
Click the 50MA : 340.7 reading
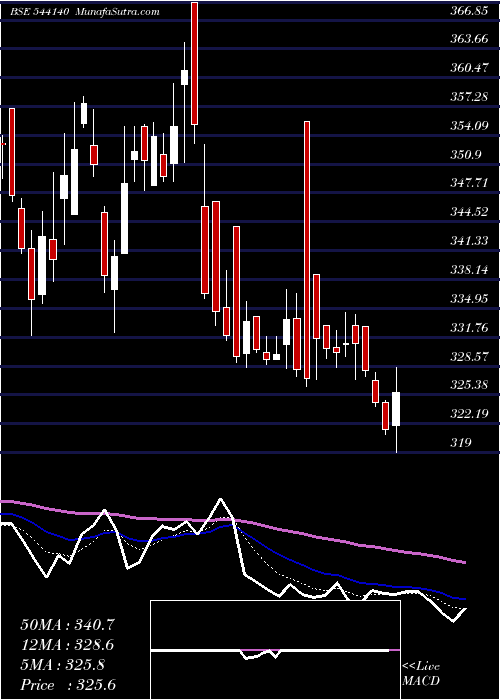[x=67, y=625]
